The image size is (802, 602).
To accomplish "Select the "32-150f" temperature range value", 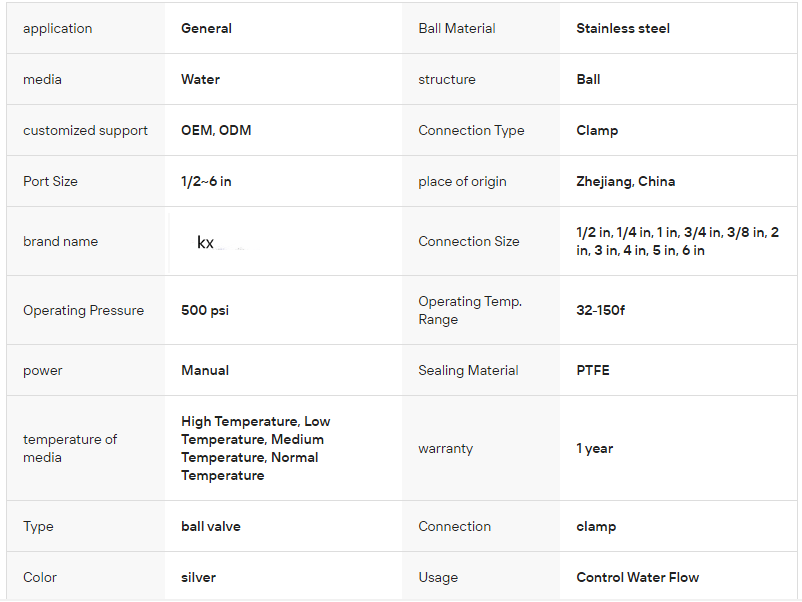I will [x=600, y=311].
